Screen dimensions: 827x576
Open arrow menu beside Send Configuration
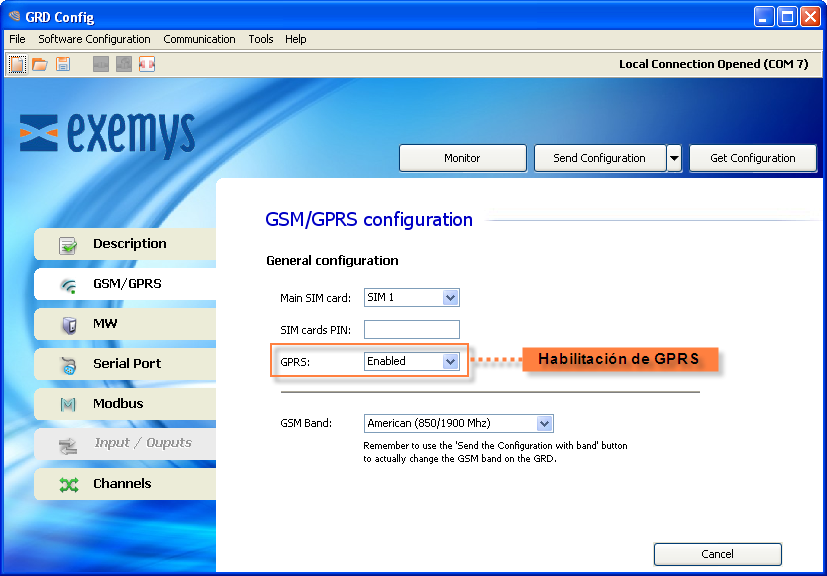click(674, 158)
